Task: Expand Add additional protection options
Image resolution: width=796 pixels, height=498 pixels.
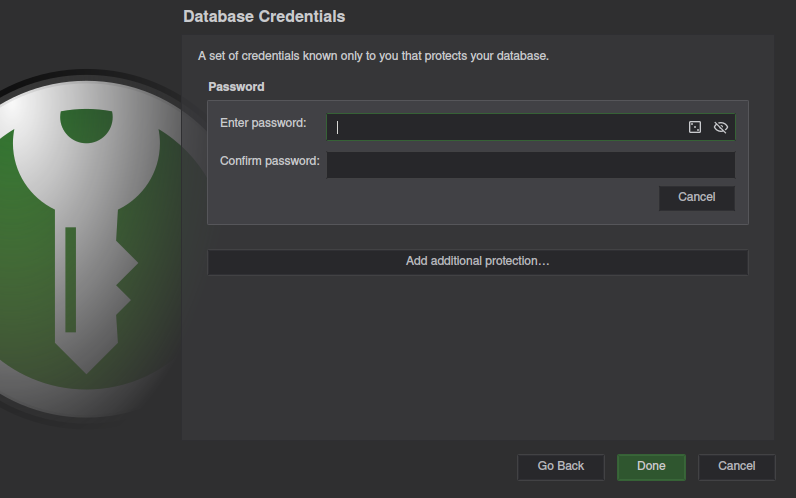Action: tap(477, 262)
